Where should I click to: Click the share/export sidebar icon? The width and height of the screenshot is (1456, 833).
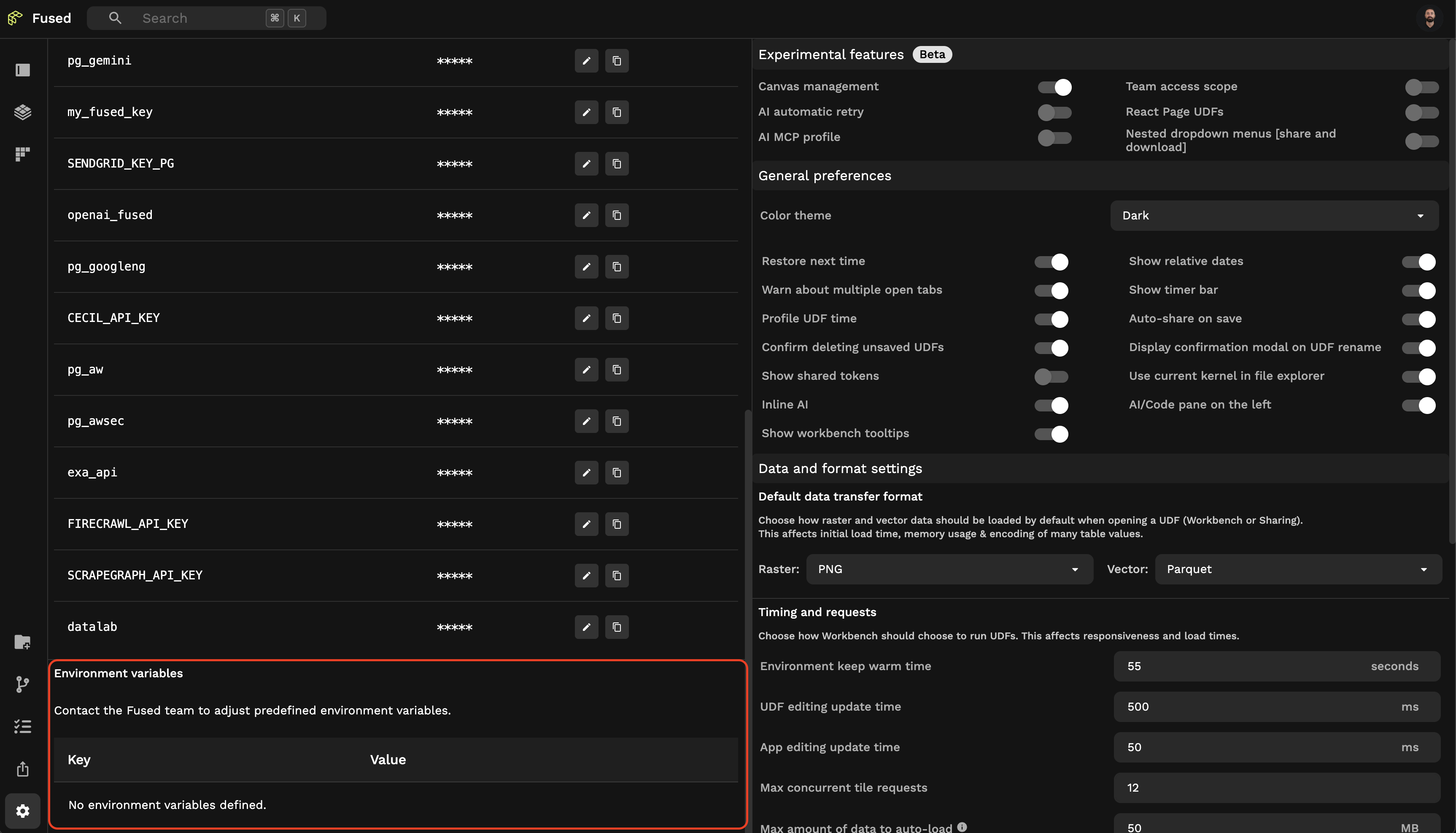pos(22,769)
